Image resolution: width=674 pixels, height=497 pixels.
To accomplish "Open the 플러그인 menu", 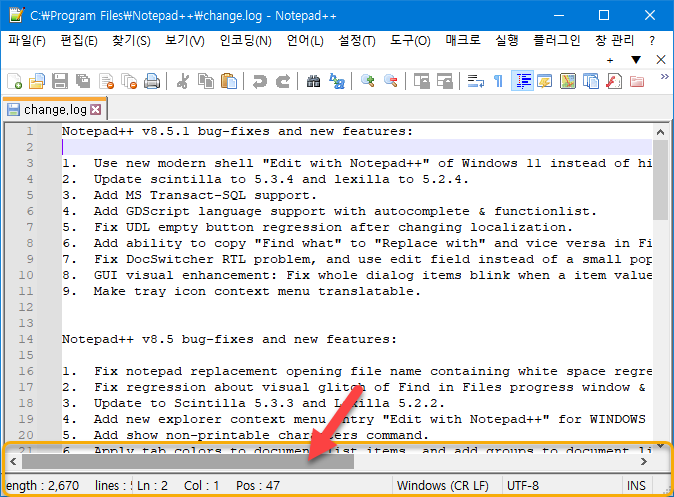I will 557,41.
